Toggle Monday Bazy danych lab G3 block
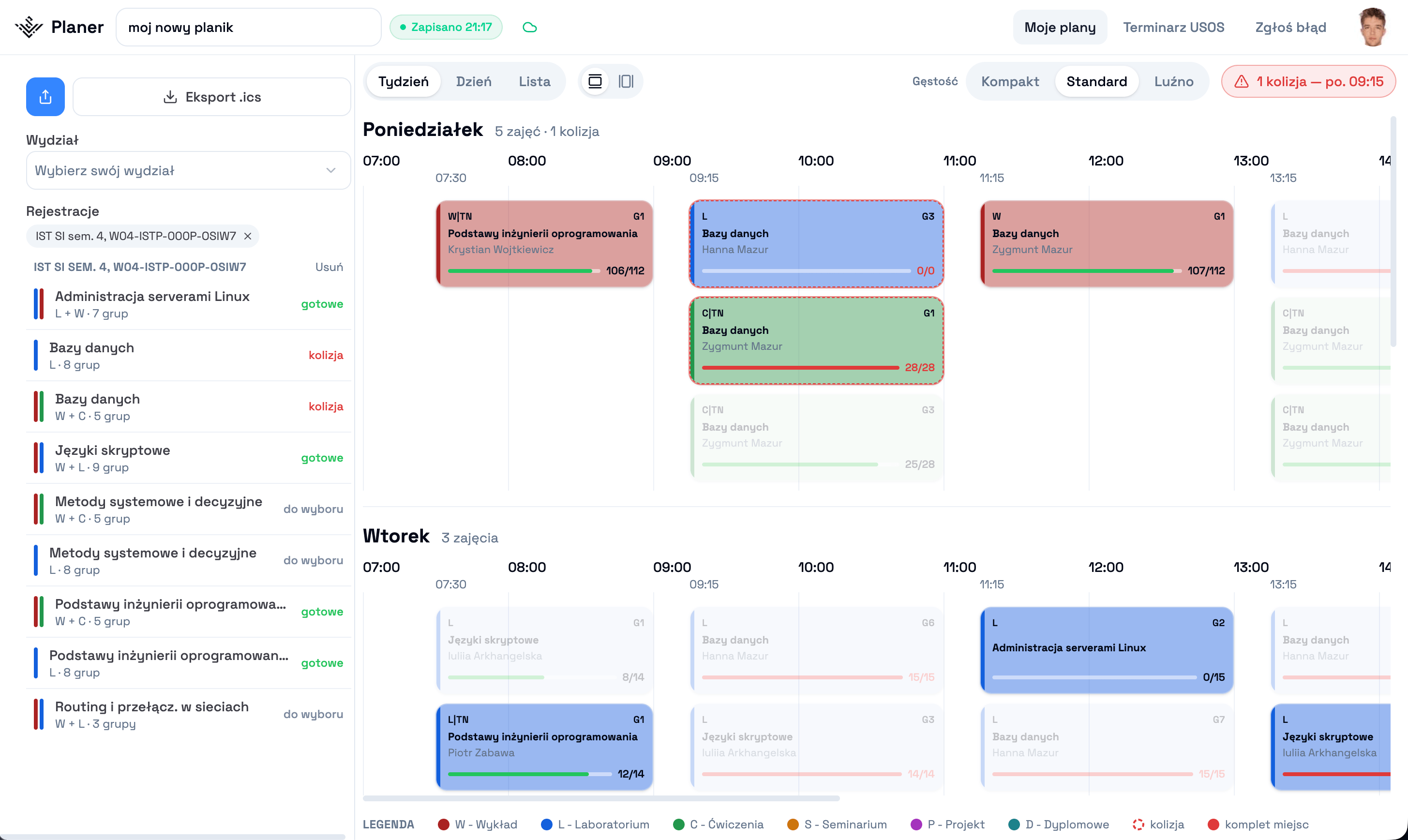 pos(816,243)
